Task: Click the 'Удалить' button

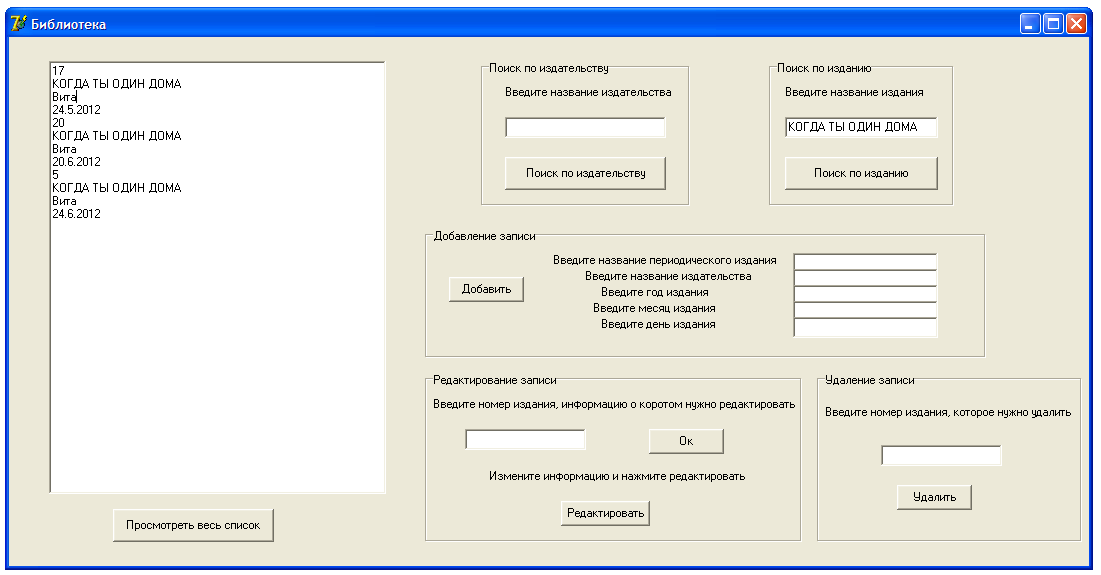Action: [935, 497]
